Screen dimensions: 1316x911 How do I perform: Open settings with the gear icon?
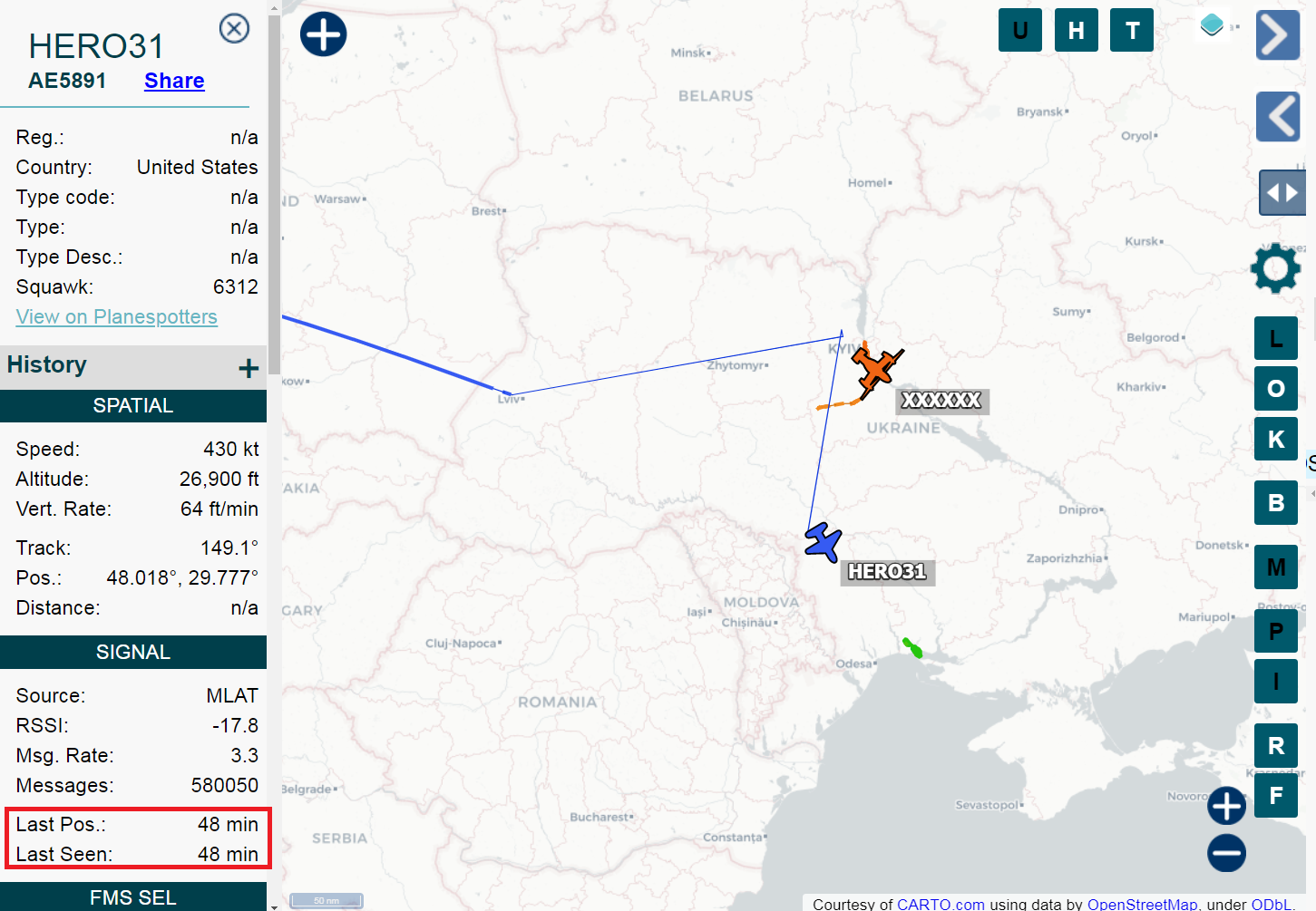pyautogui.click(x=1276, y=268)
